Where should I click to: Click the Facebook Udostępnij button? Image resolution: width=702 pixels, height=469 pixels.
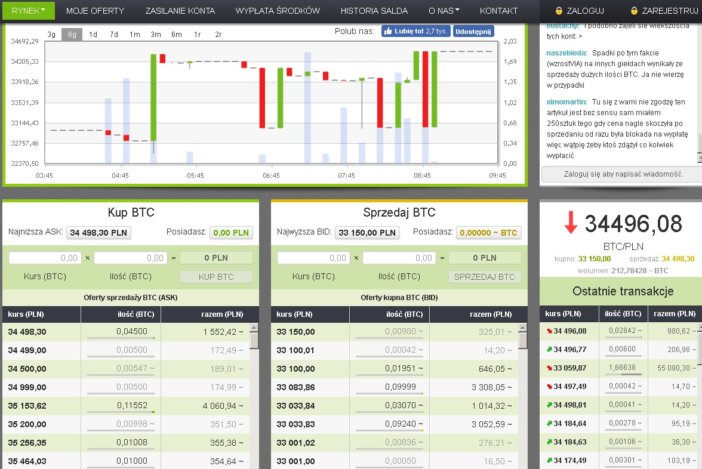[x=474, y=31]
